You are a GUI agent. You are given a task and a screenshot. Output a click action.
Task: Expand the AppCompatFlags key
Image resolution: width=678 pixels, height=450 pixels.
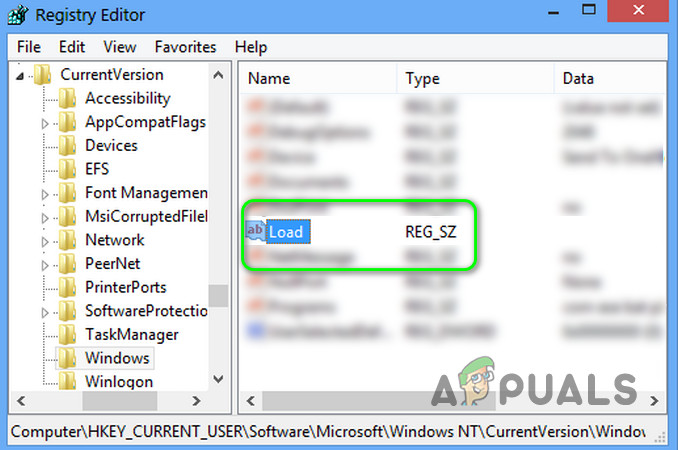point(45,124)
